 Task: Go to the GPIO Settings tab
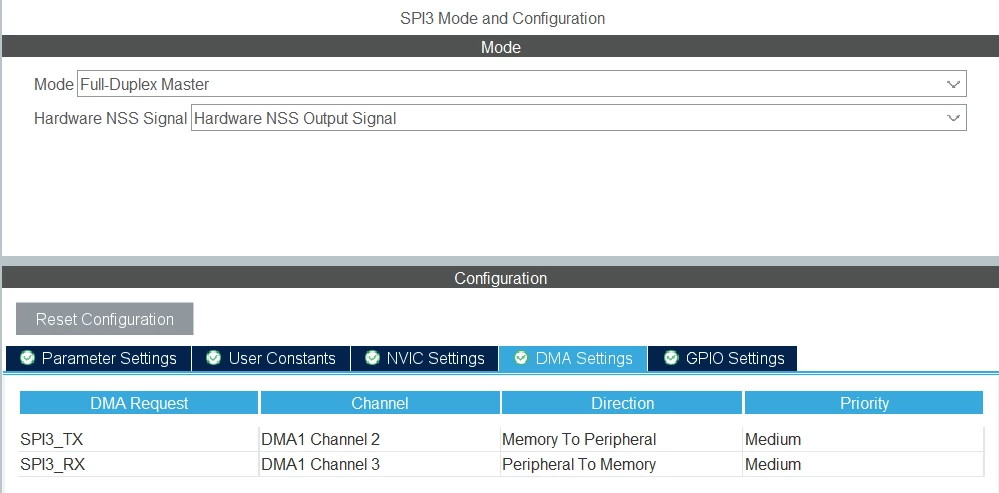coord(722,359)
